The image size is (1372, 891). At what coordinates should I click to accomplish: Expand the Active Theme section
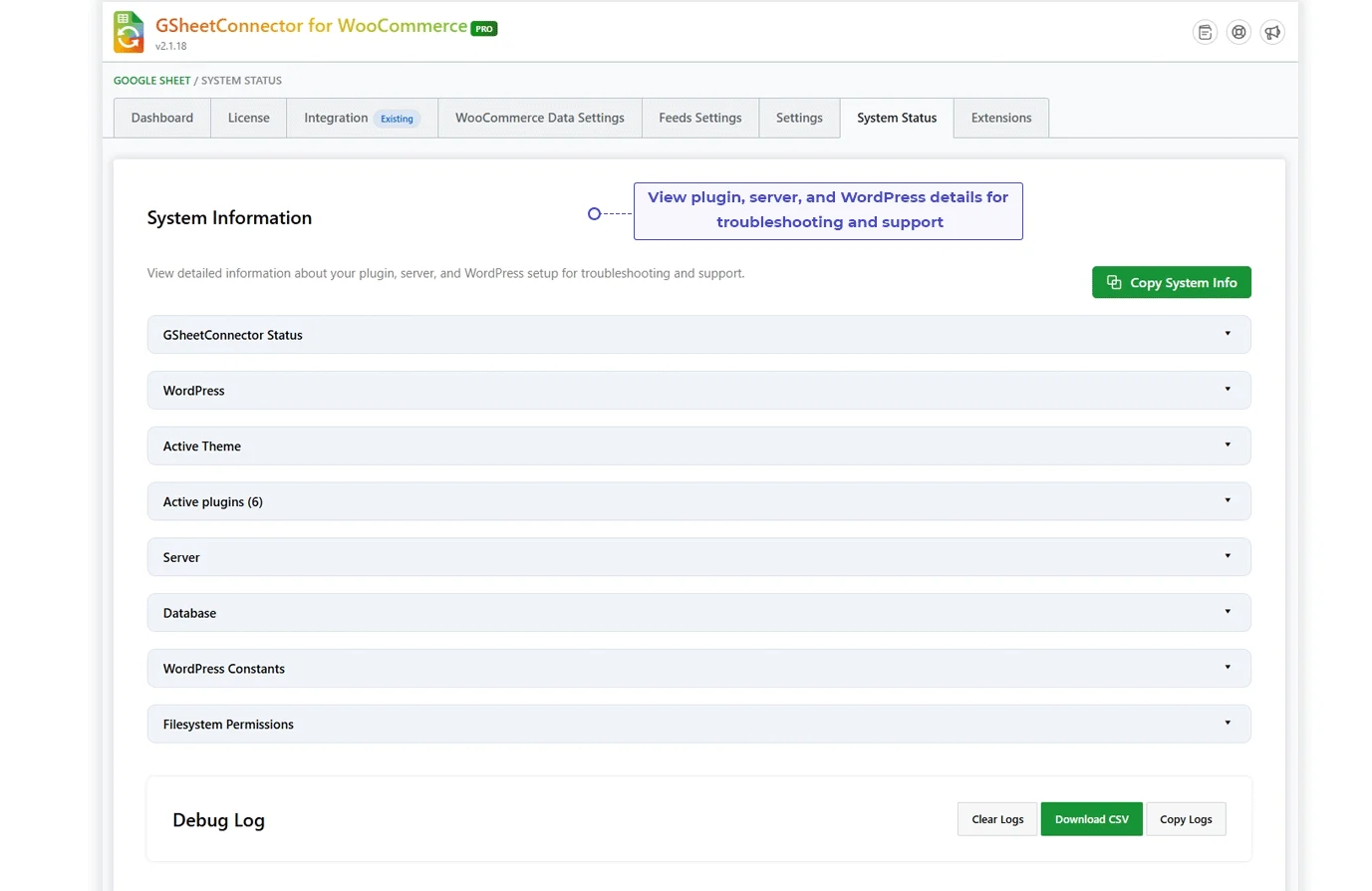pos(699,445)
